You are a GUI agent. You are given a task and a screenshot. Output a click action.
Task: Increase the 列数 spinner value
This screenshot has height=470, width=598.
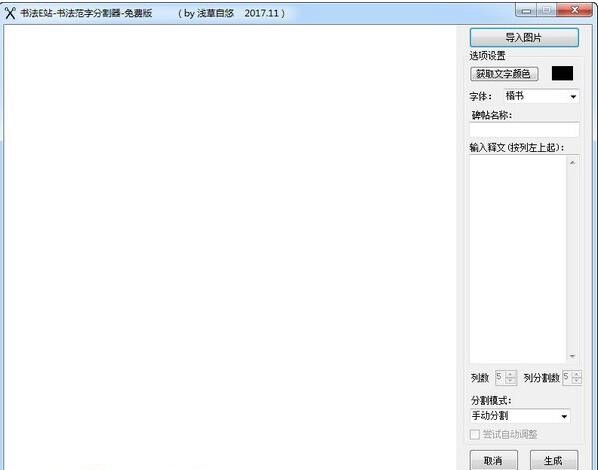pyautogui.click(x=511, y=374)
